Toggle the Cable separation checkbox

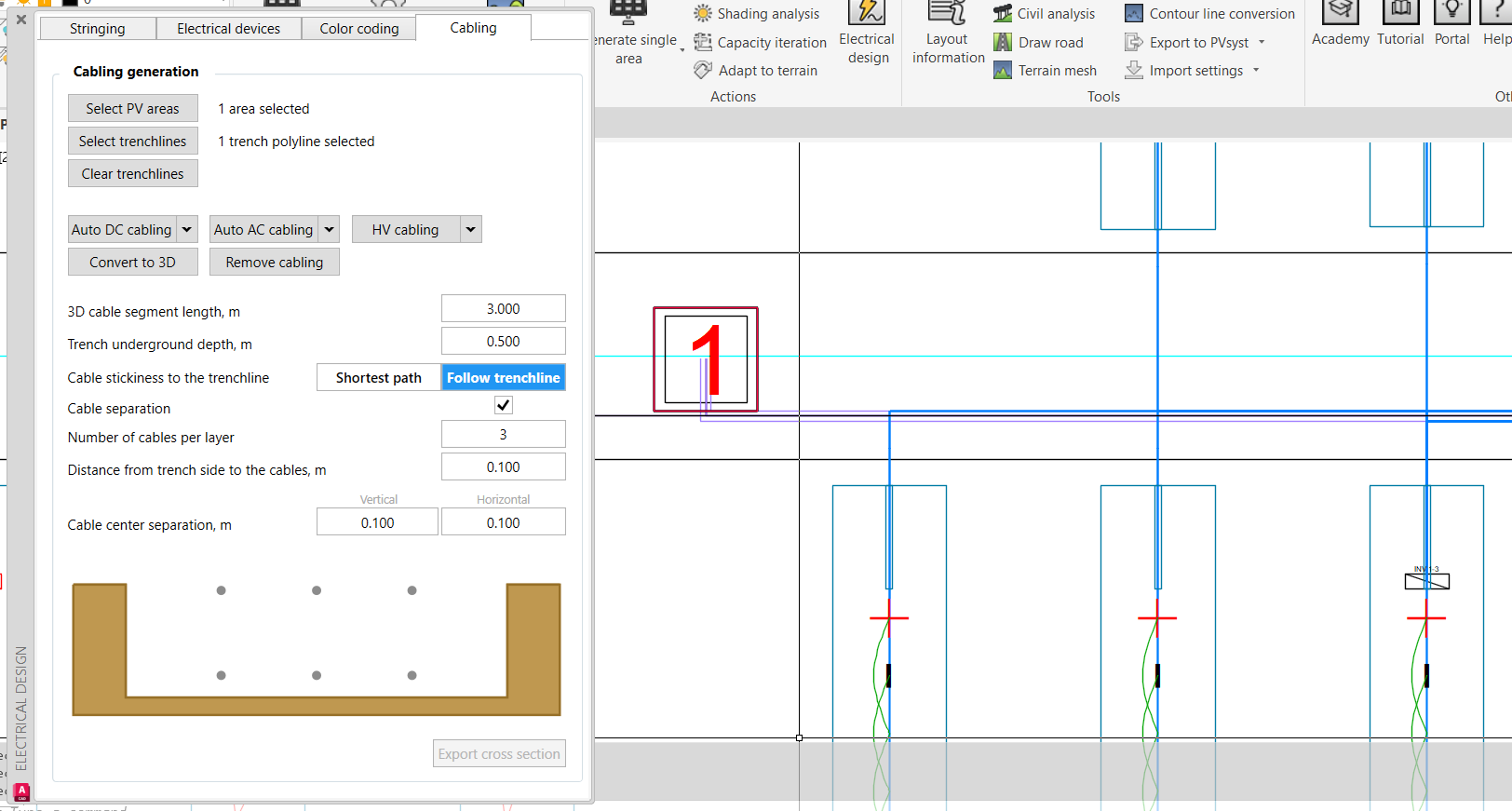point(504,405)
